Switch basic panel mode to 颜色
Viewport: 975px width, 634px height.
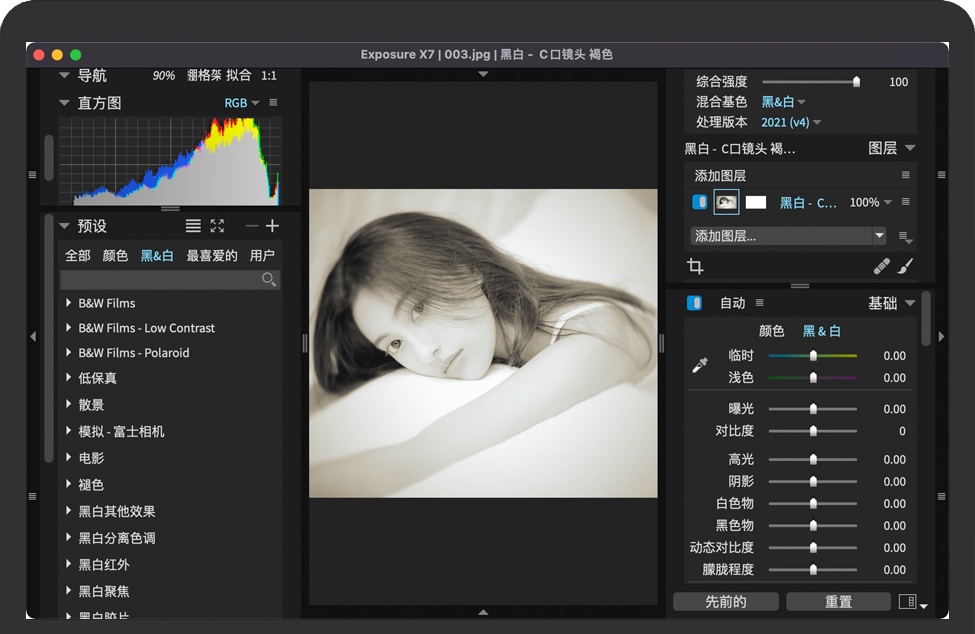click(x=772, y=331)
